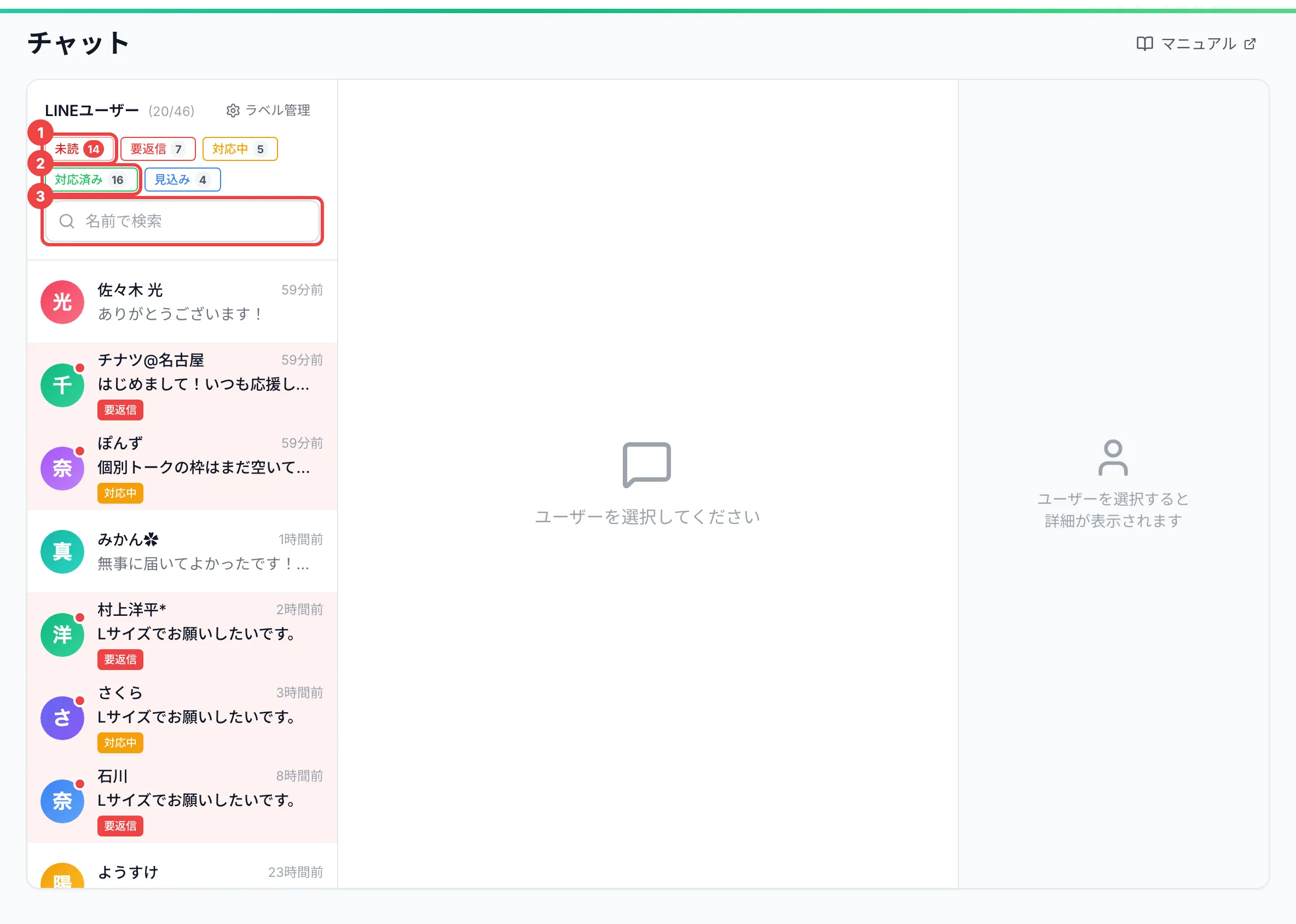
Task: Click 要返信 badge on チナツ@名古屋 row
Action: (x=120, y=410)
